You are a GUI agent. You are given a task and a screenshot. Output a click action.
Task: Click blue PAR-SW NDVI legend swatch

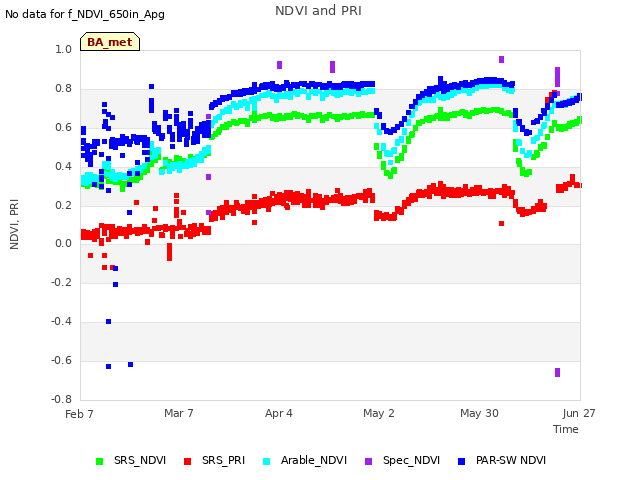461,462
